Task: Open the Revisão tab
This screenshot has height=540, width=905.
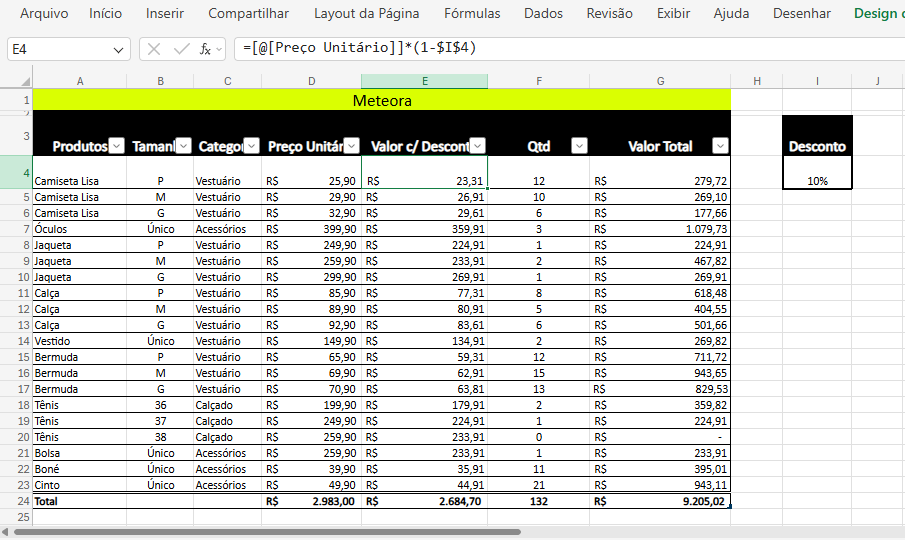Action: point(609,13)
